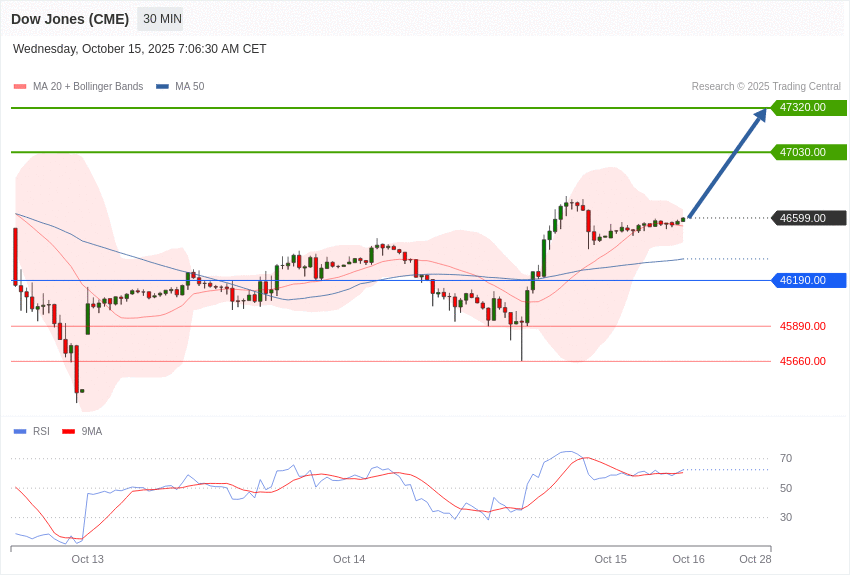850x576 pixels.
Task: Click the 30 MIN timeframe badge
Action: click(x=162, y=19)
